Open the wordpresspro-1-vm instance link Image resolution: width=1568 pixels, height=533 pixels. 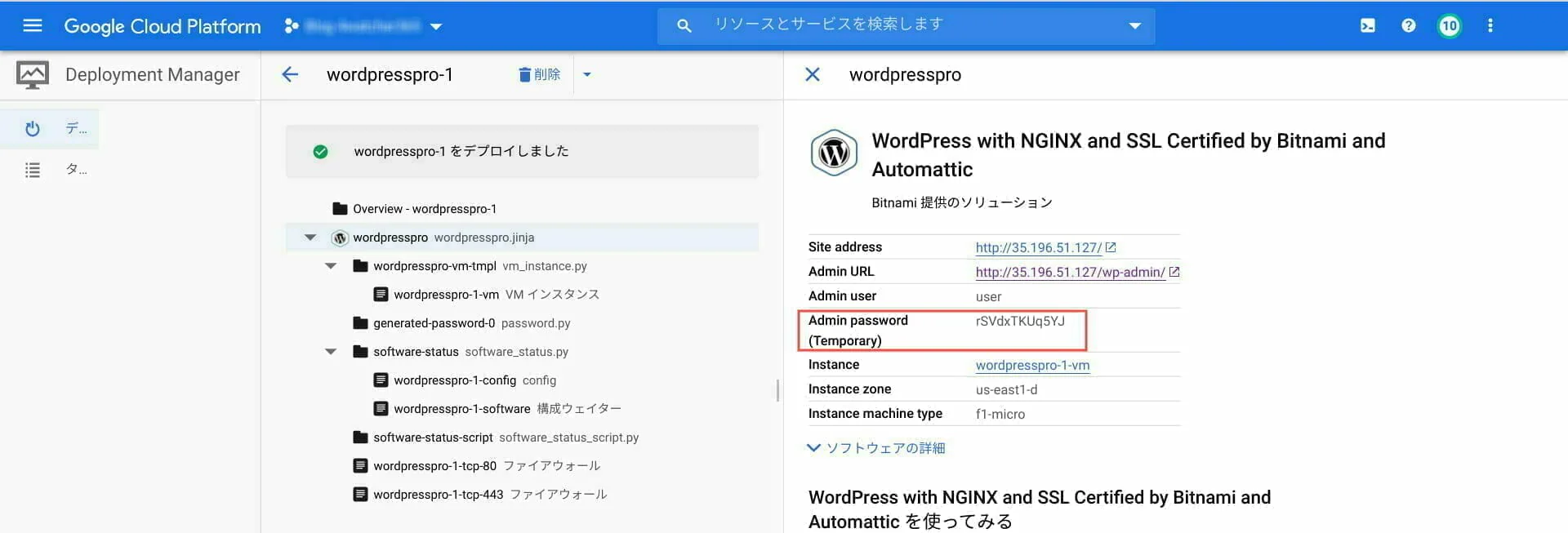(1032, 366)
